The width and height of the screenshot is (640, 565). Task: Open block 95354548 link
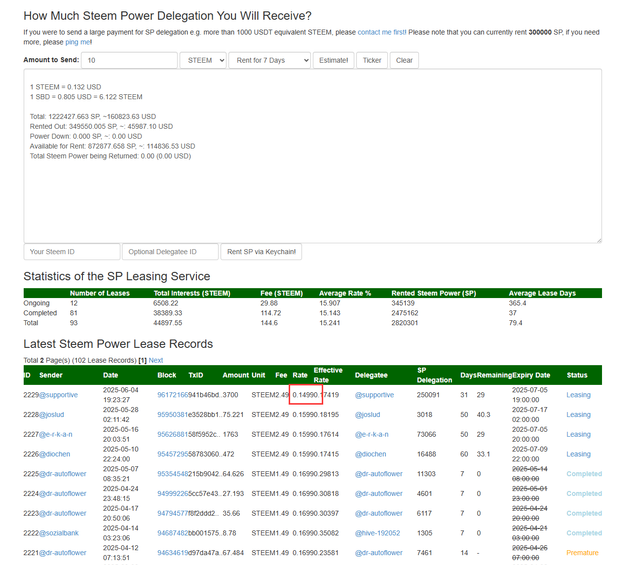click(x=173, y=474)
